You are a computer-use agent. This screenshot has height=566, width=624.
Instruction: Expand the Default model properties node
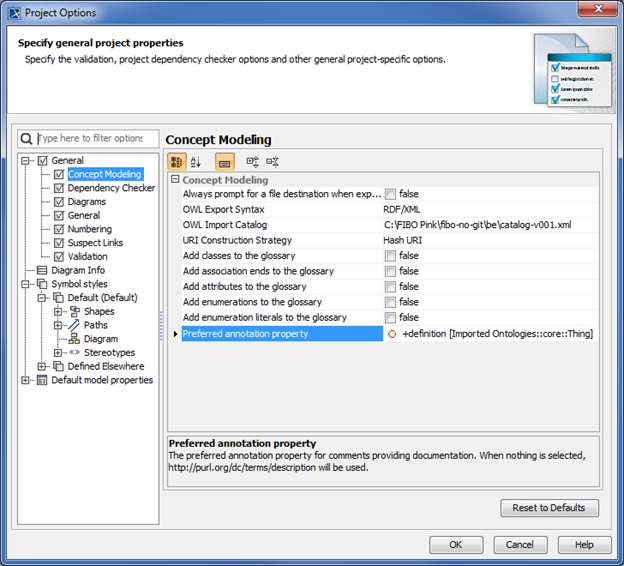point(25,380)
